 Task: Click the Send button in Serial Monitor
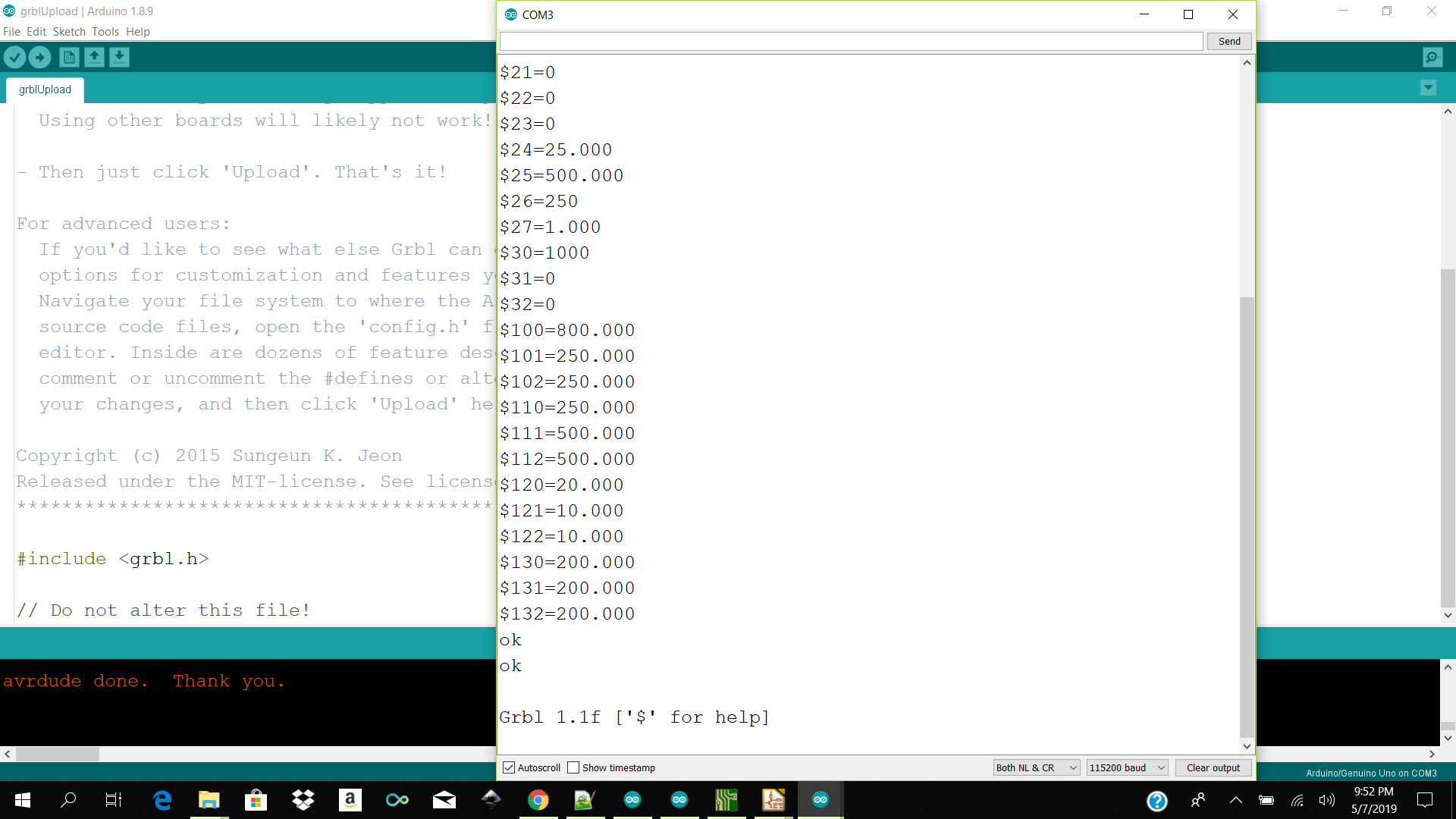coord(1228,41)
